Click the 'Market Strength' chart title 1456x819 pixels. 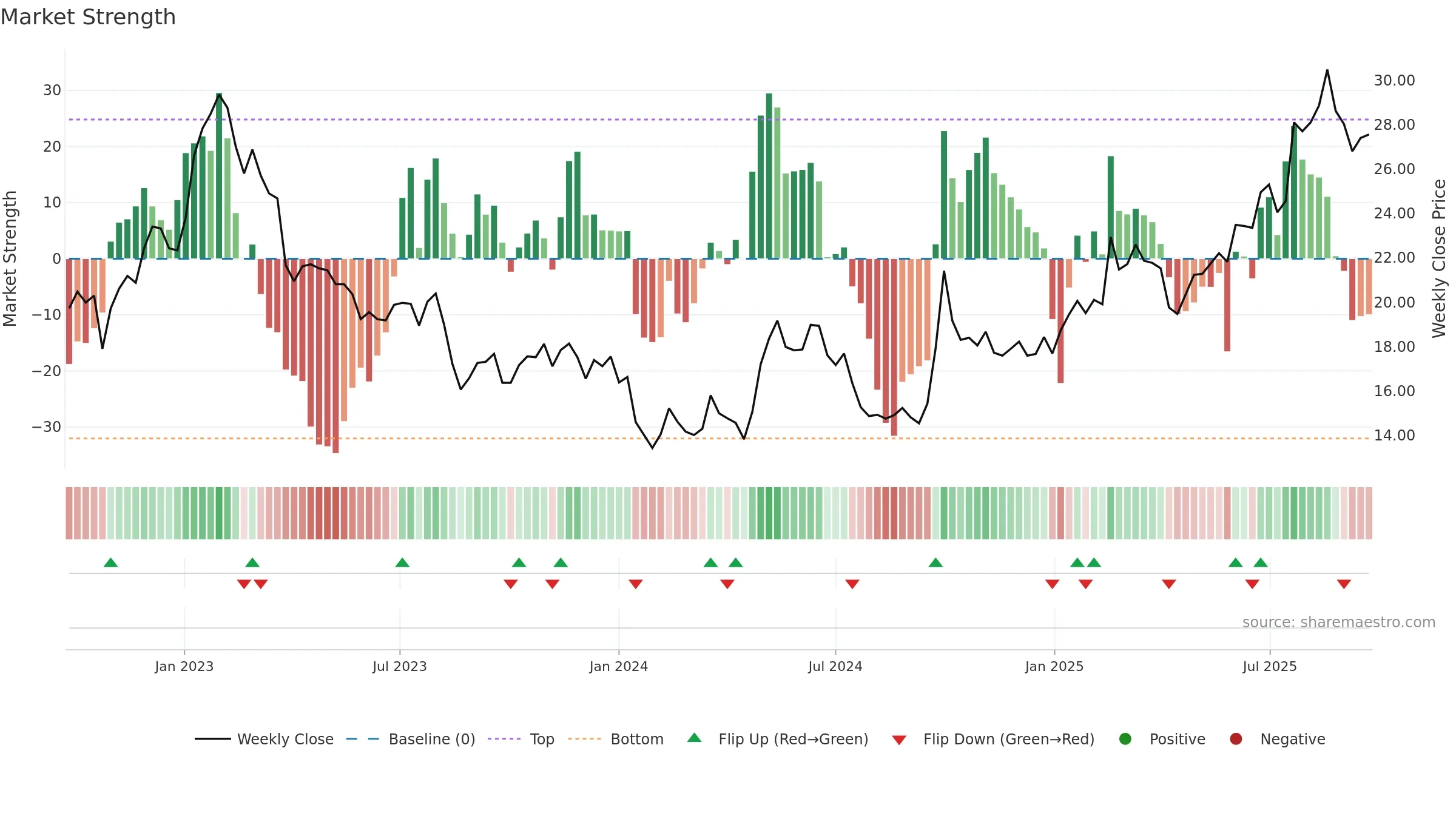coord(88,17)
